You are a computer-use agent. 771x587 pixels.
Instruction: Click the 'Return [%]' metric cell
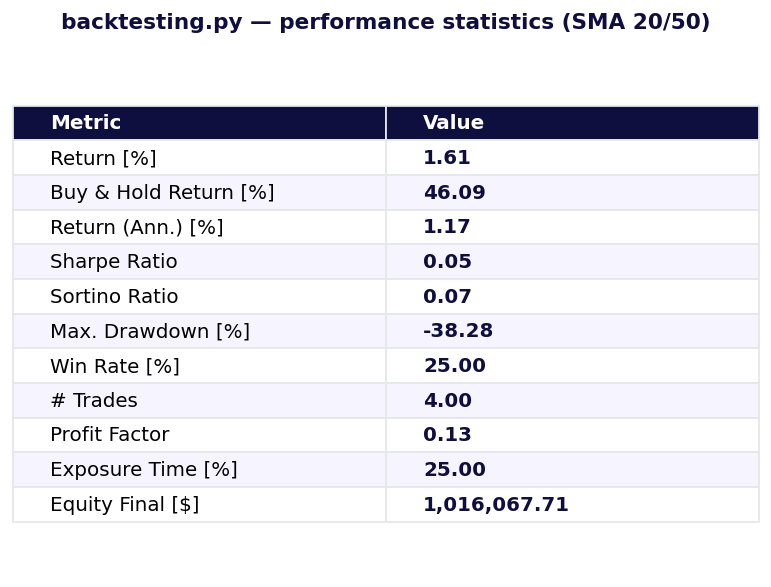click(x=200, y=157)
